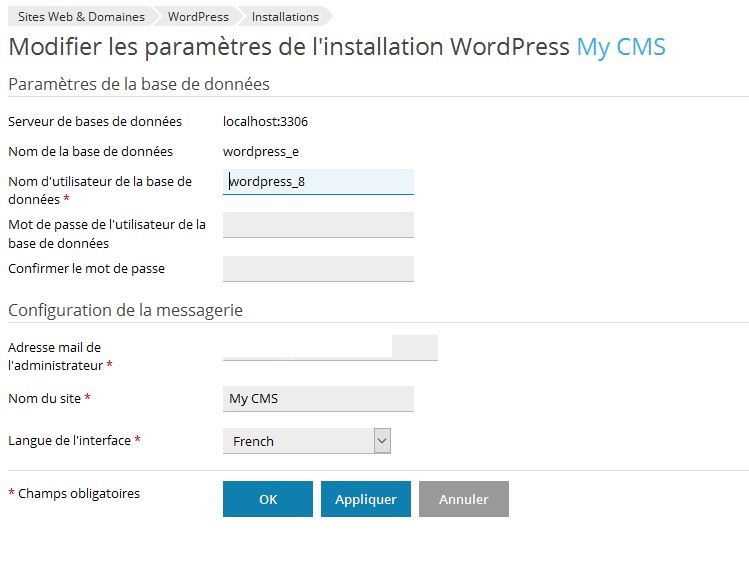Open Sites Web & Domaines breadcrumb
Screen dimensions: 749x562
(x=81, y=17)
